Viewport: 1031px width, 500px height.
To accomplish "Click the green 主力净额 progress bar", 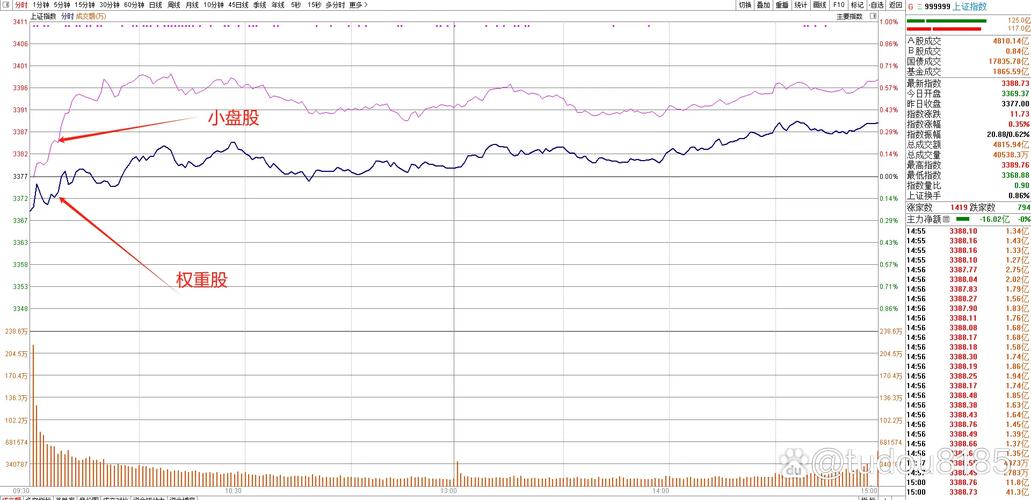I will tap(962, 219).
